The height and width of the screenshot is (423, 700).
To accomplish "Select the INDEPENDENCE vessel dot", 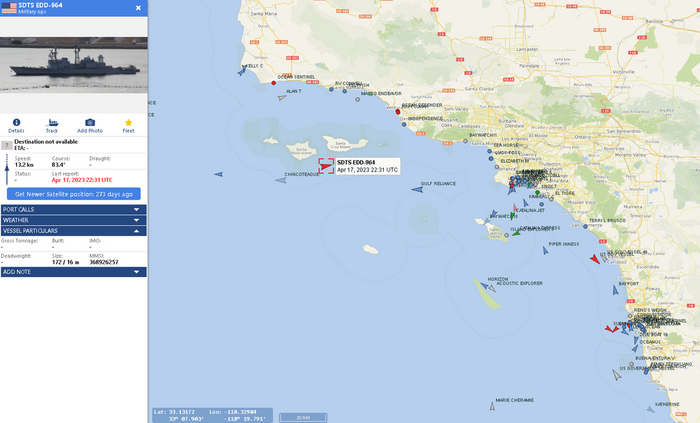I will tap(404, 124).
